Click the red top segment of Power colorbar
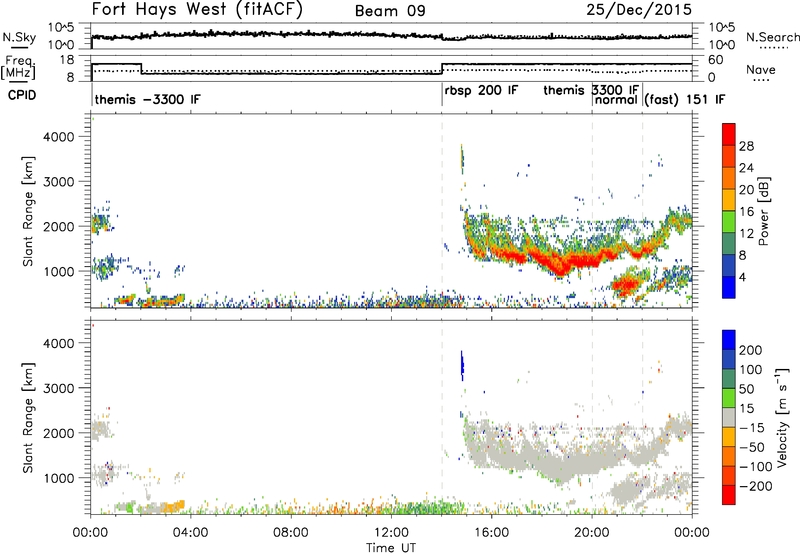The image size is (800, 554). click(729, 135)
